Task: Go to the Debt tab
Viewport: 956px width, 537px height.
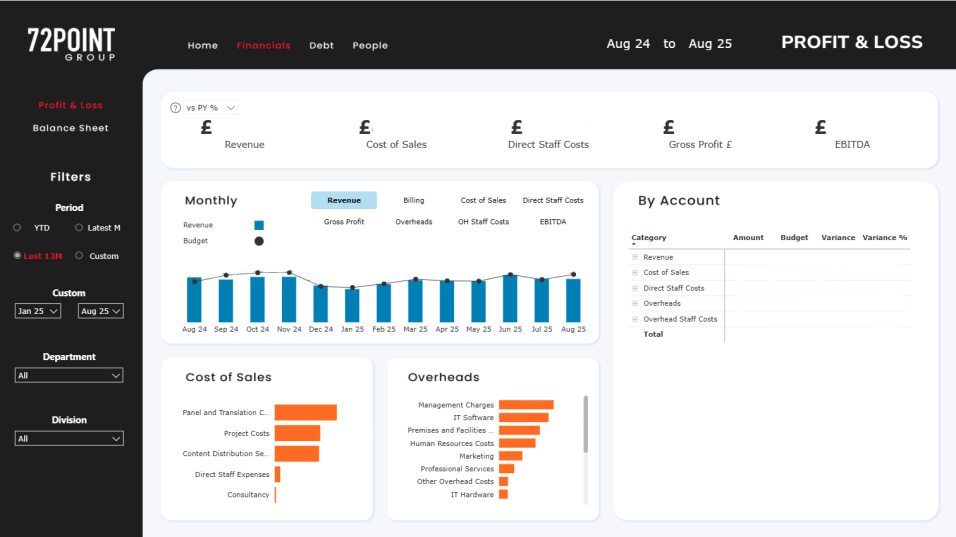Action: coord(321,45)
